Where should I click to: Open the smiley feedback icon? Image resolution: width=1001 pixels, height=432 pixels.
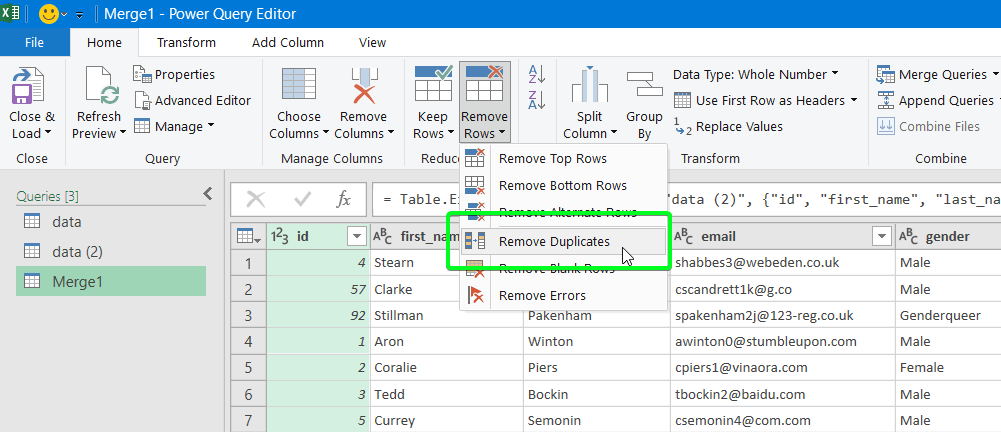[49, 13]
